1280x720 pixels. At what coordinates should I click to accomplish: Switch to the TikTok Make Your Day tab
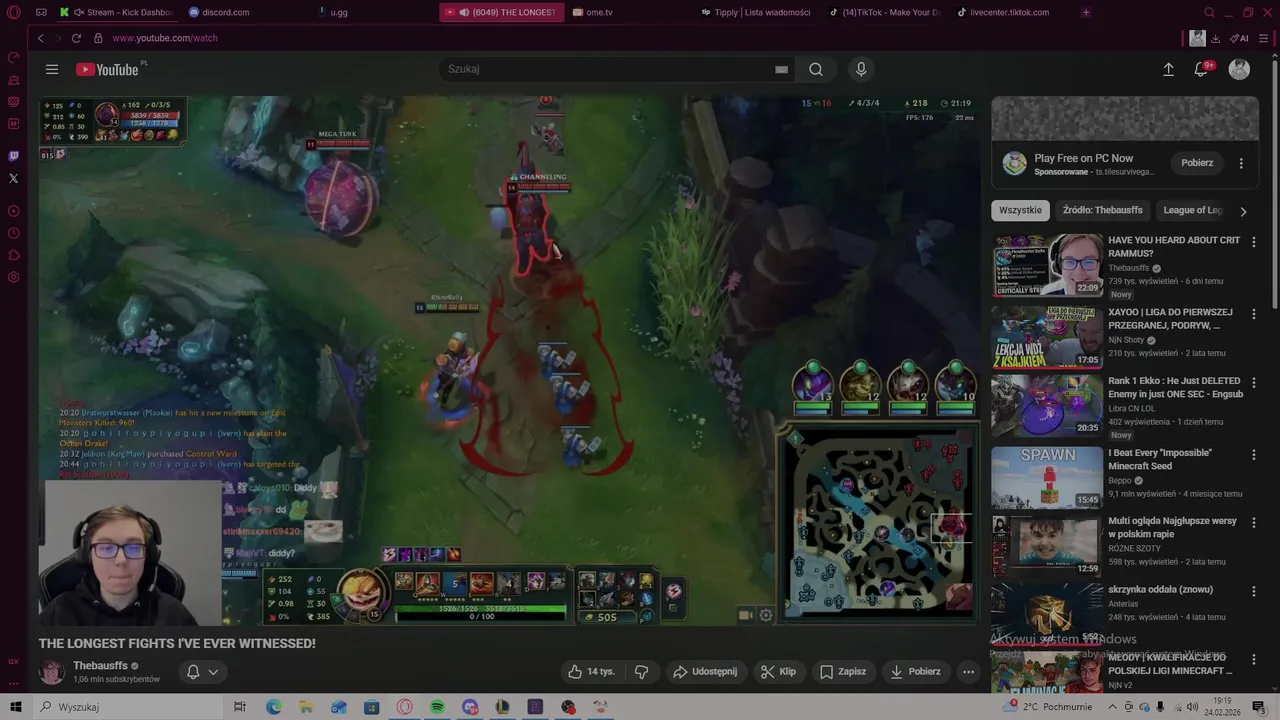[885, 12]
